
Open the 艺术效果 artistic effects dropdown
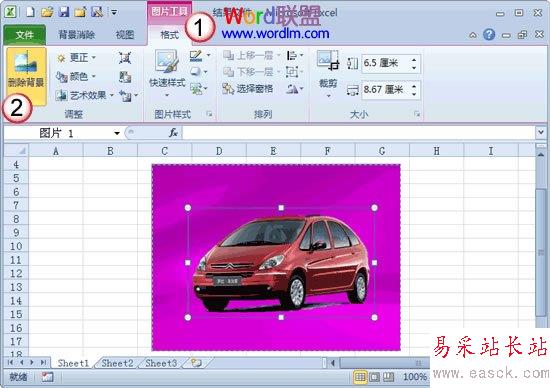point(85,95)
